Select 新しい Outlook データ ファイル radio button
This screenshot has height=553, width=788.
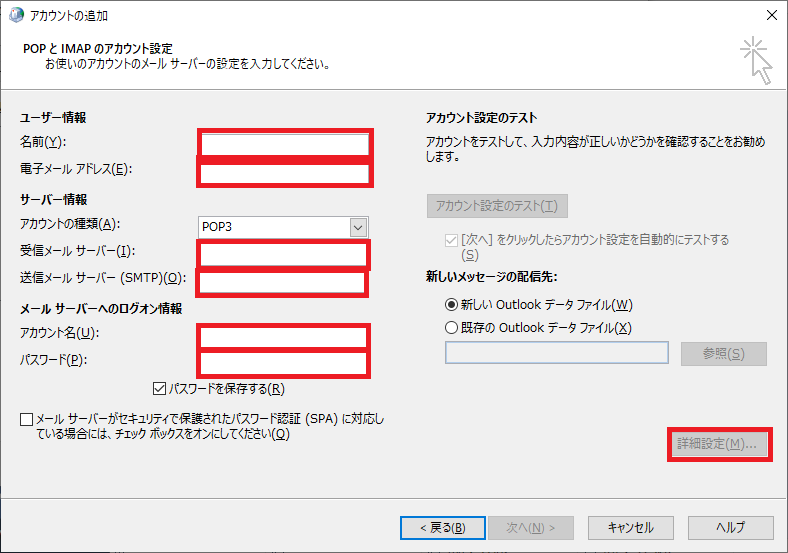click(x=451, y=305)
